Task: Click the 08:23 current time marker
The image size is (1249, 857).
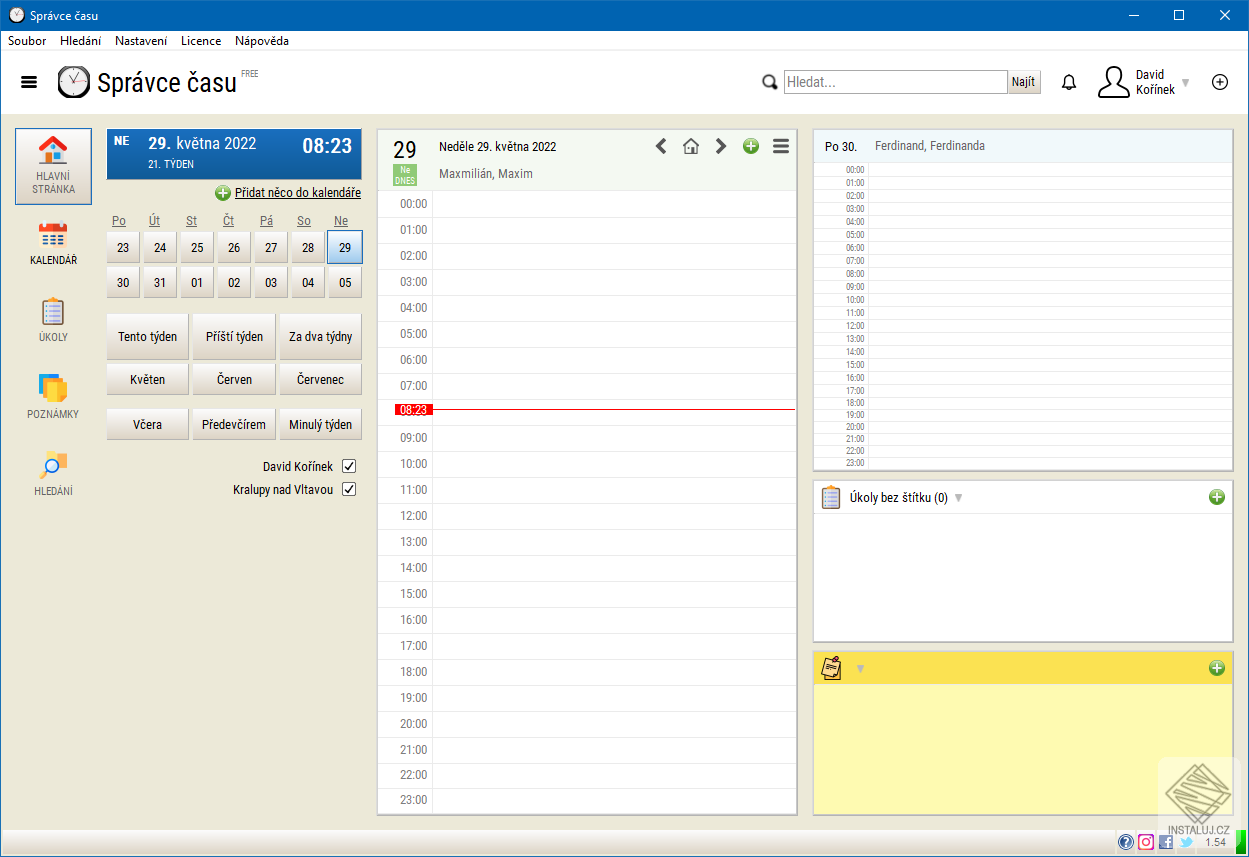Action: (x=412, y=410)
